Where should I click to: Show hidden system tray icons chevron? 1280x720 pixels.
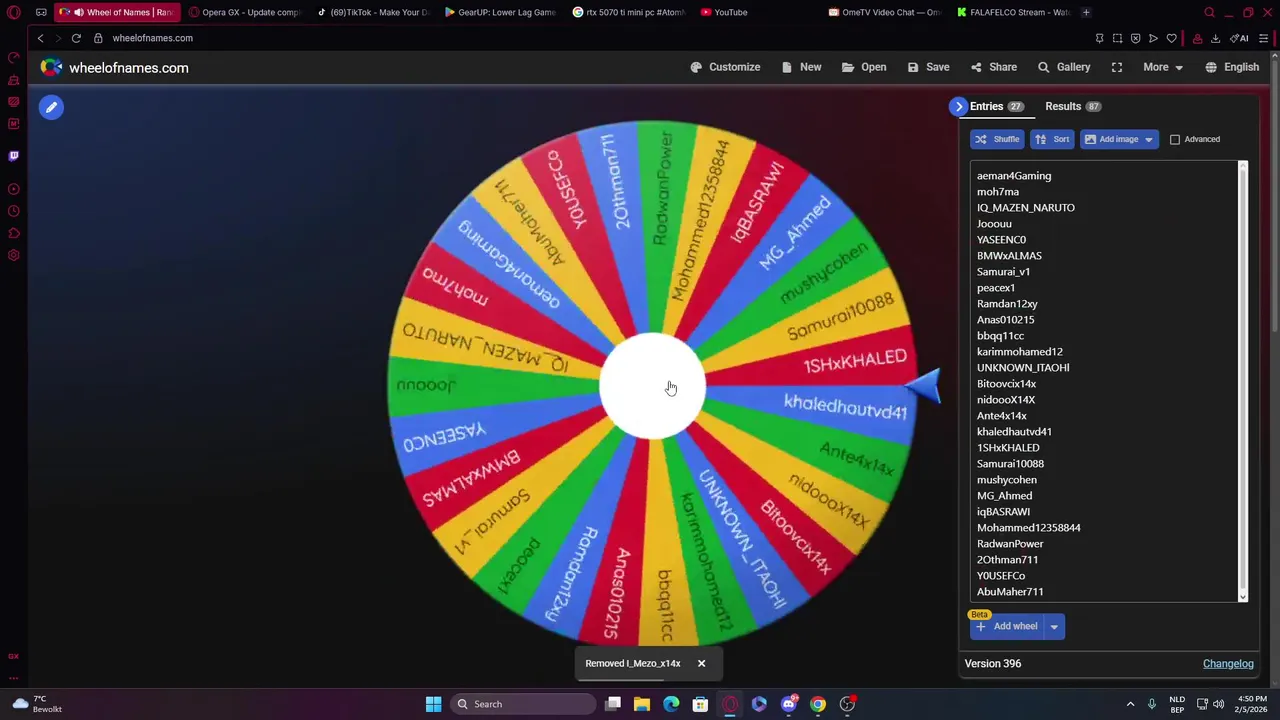click(1130, 704)
